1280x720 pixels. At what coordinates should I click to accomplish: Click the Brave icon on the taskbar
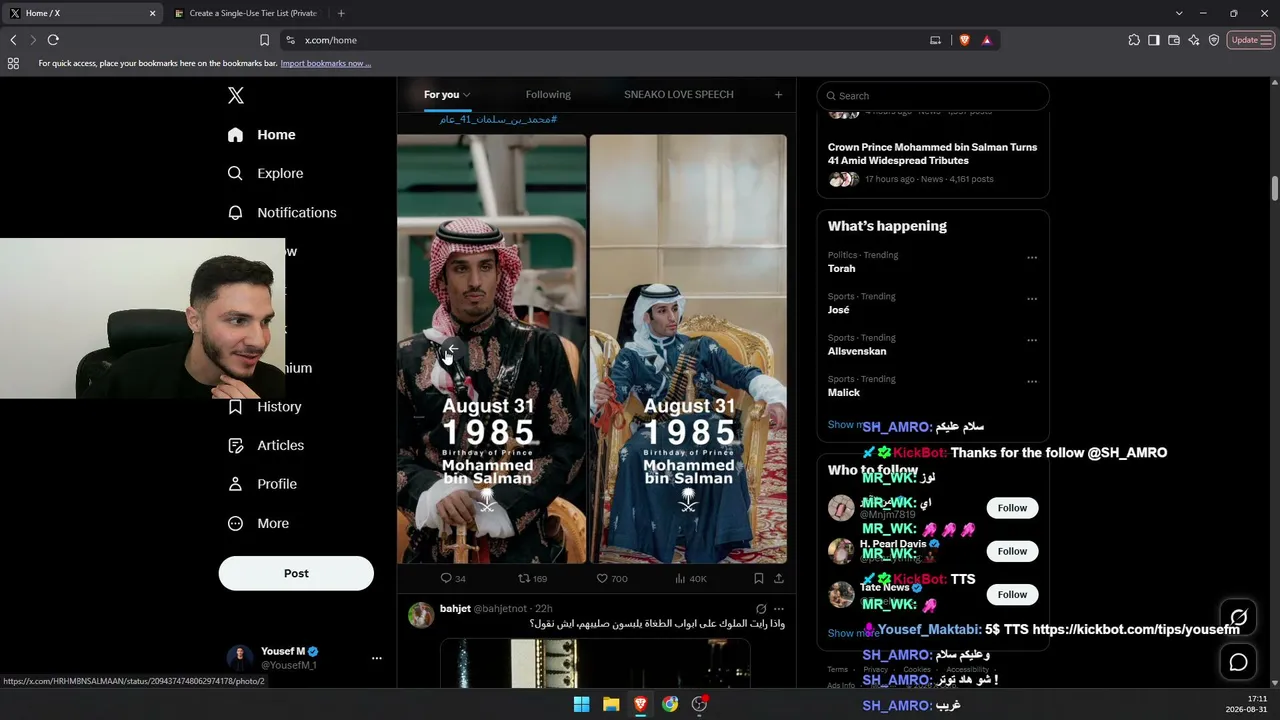[x=640, y=704]
